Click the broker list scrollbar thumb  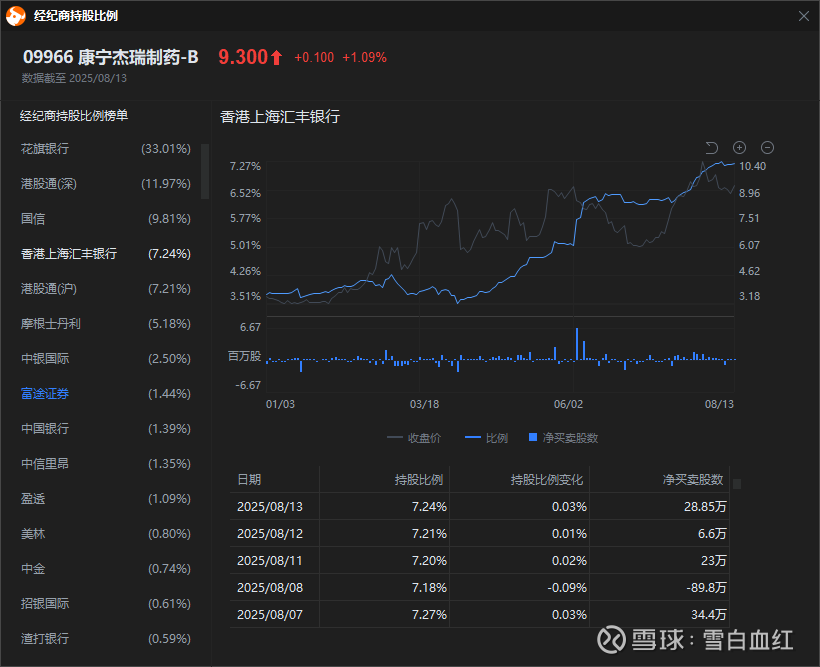click(205, 171)
